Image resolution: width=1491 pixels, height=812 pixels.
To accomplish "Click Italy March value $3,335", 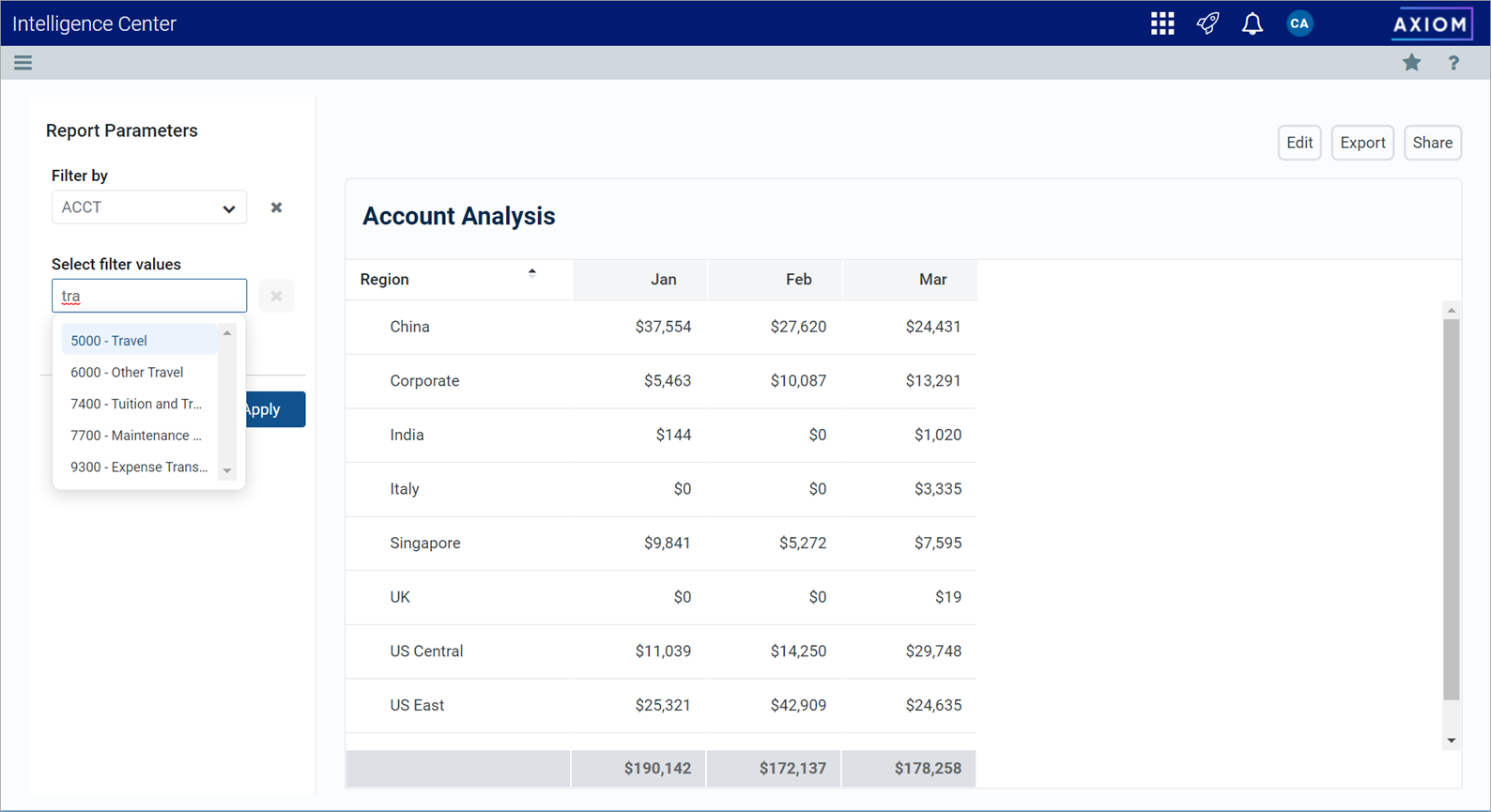I will coord(938,489).
